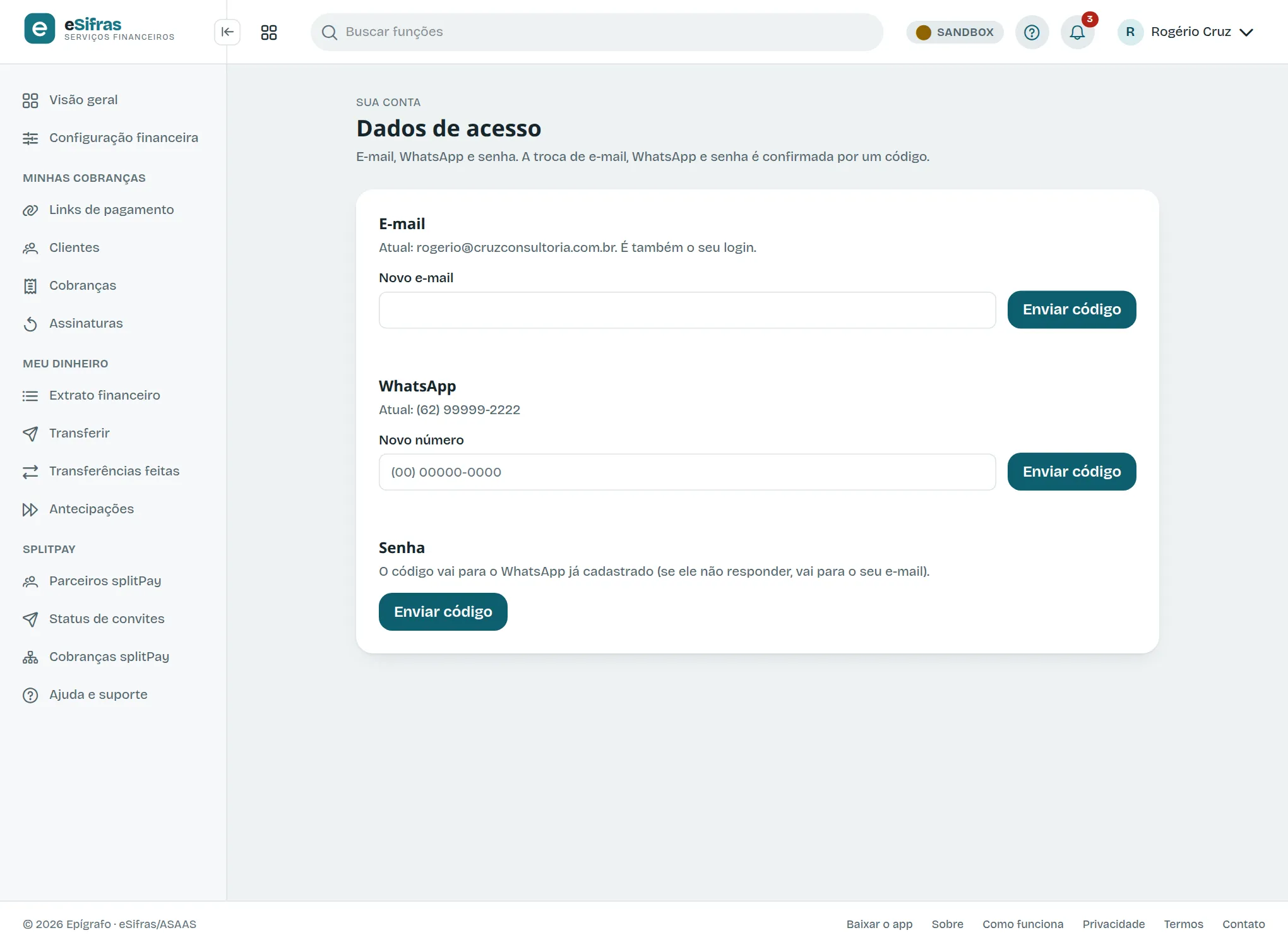This screenshot has height=947, width=1288.
Task: Expand the Rogério Cruz account chevron
Action: 1246,32
